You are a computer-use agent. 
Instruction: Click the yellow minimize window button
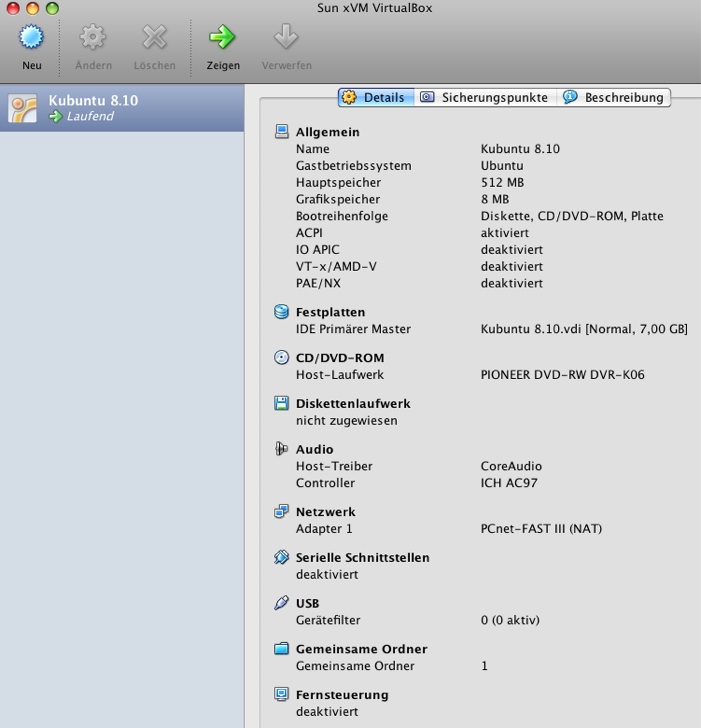pos(32,8)
